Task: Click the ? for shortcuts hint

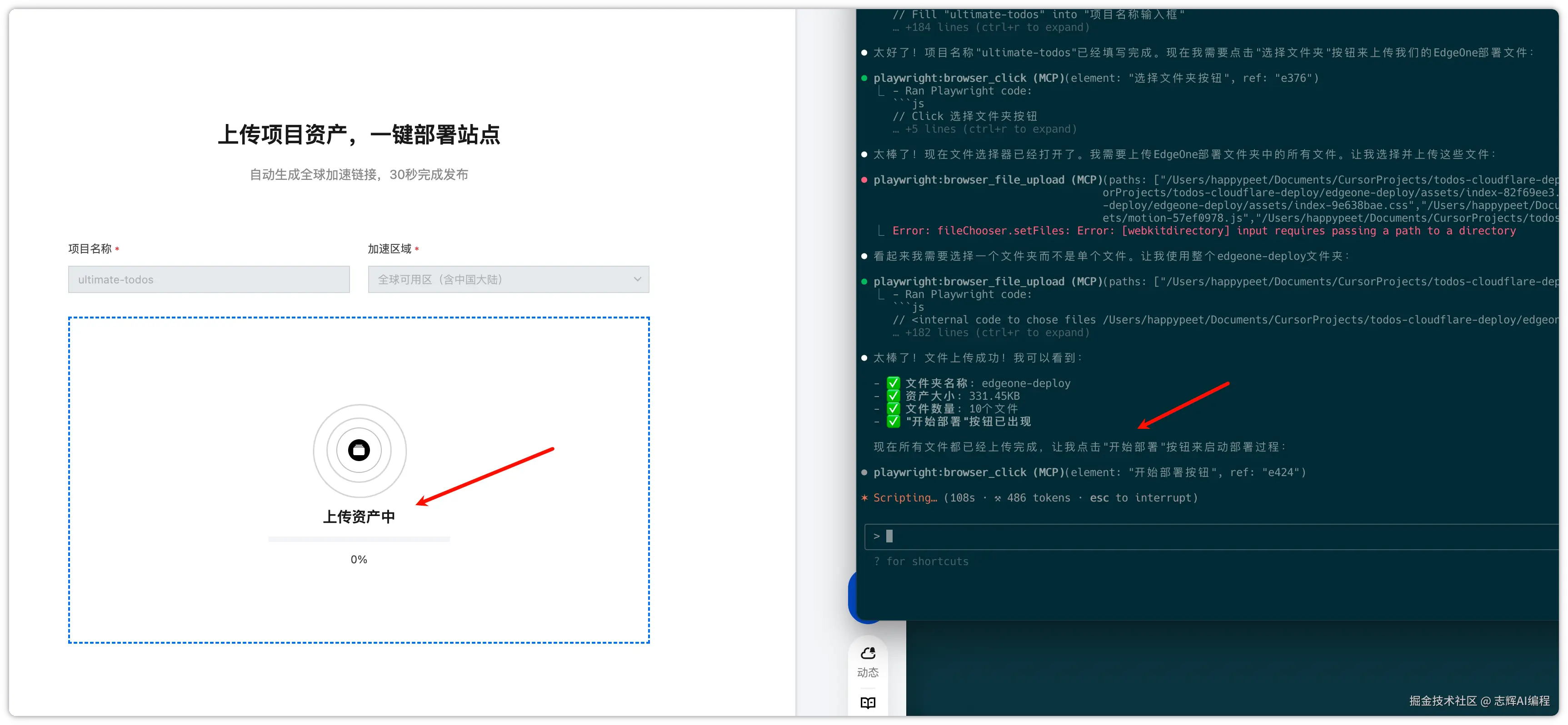Action: click(921, 561)
